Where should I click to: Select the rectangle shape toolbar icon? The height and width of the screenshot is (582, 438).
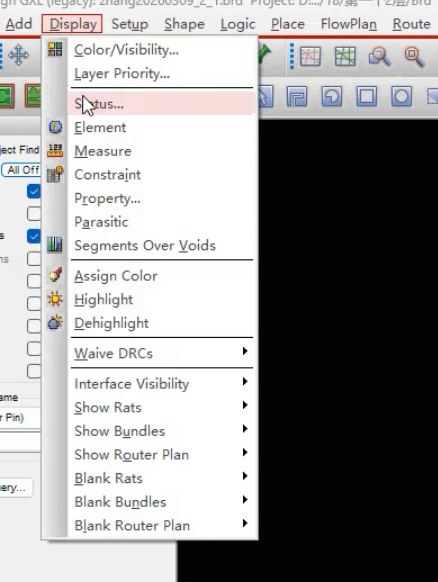(x=366, y=96)
